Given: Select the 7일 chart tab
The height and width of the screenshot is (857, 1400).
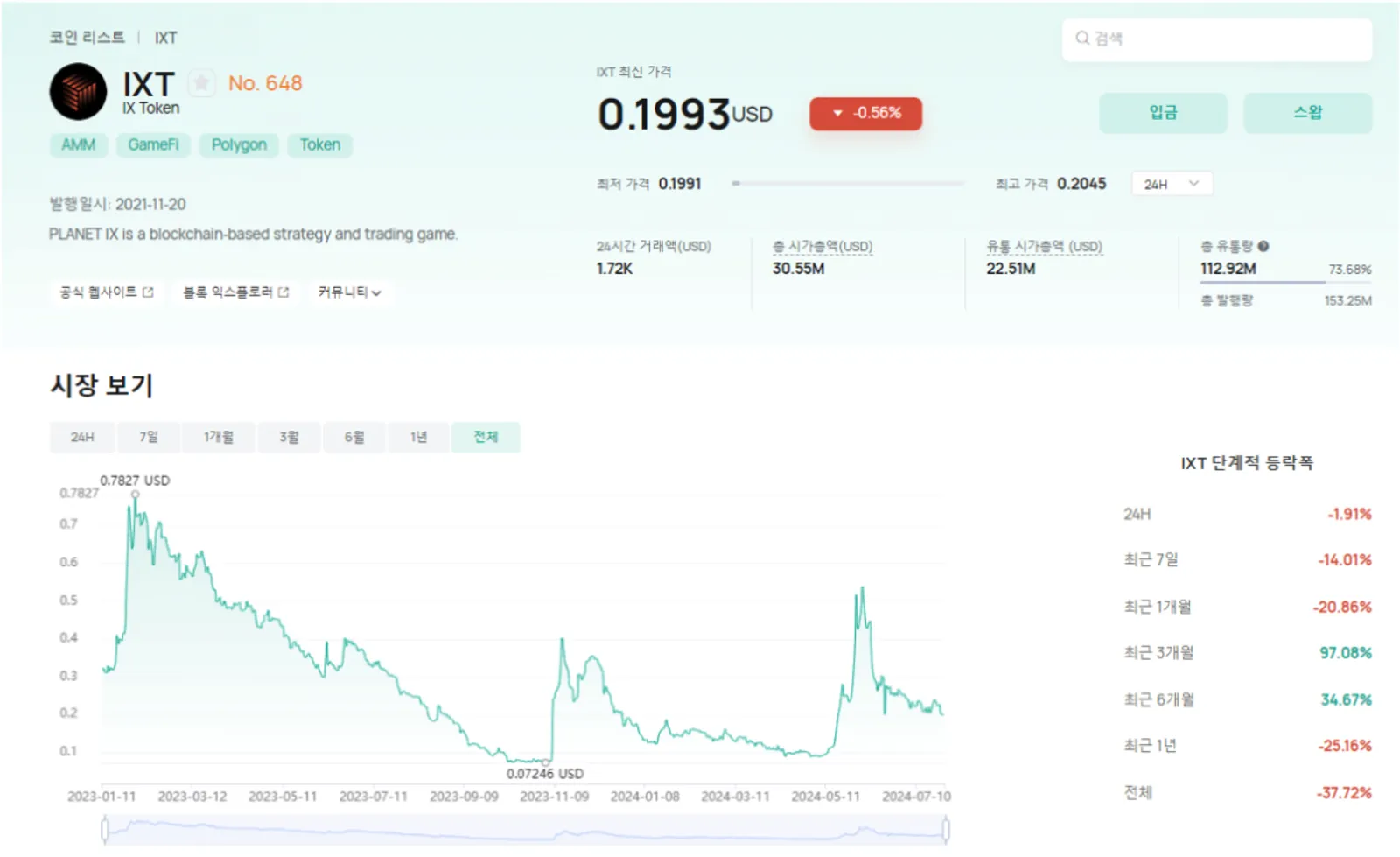Looking at the screenshot, I should pyautogui.click(x=149, y=437).
